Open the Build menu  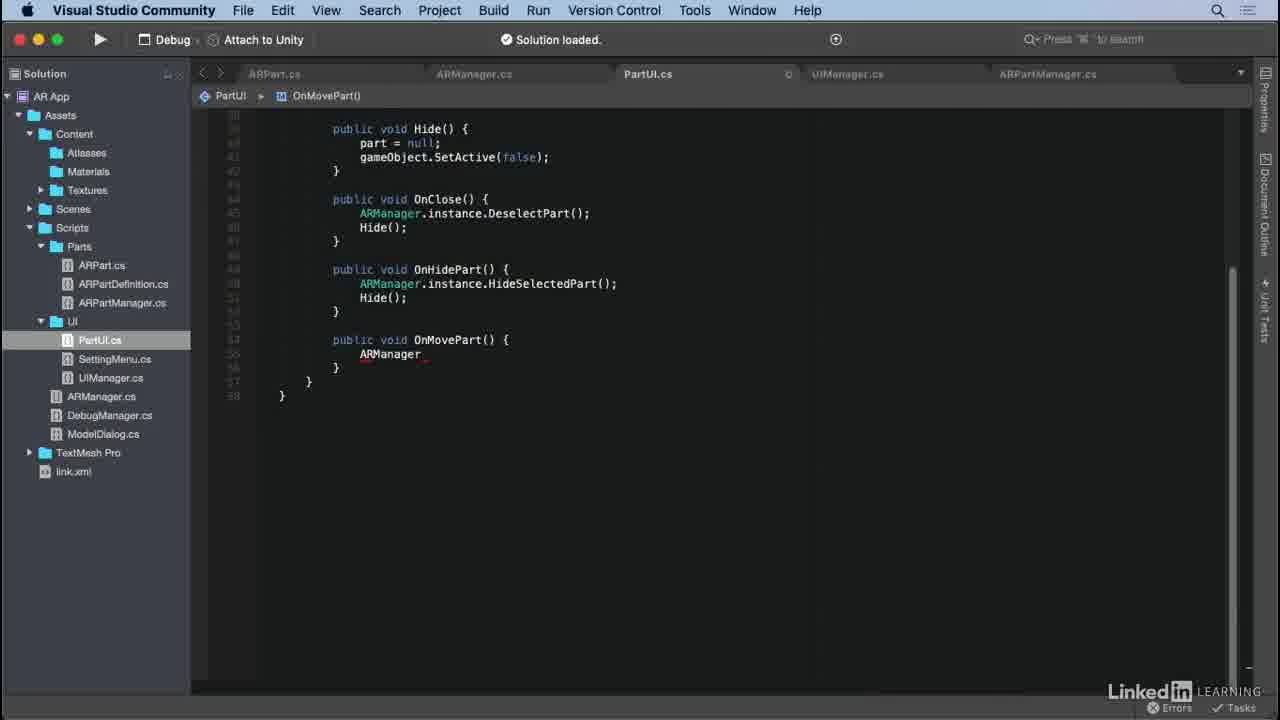point(494,10)
